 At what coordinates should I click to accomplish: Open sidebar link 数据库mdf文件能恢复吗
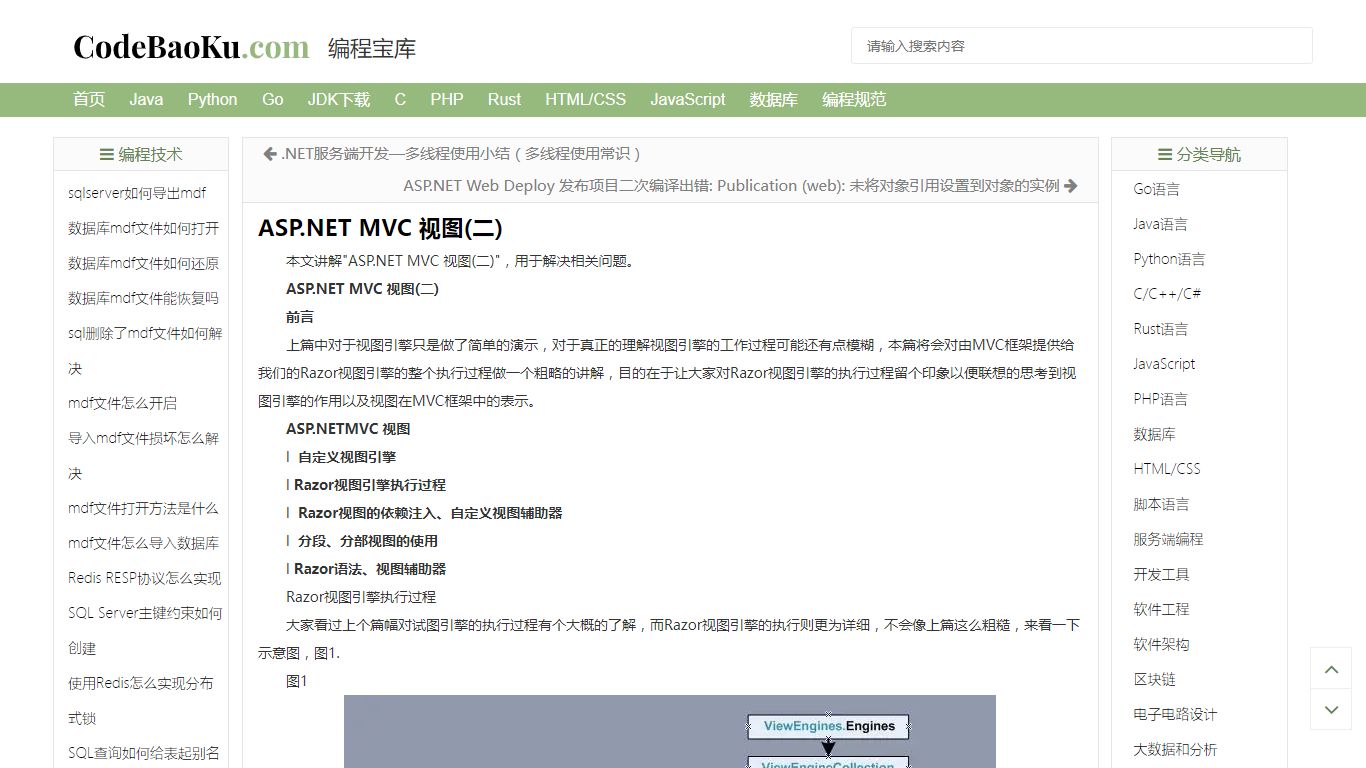[x=143, y=298]
